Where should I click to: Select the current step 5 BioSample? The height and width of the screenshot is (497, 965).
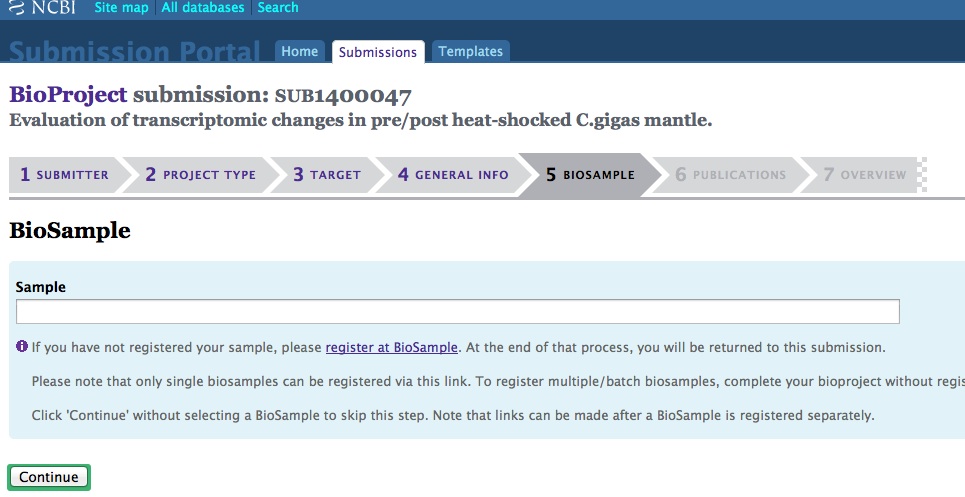590,175
